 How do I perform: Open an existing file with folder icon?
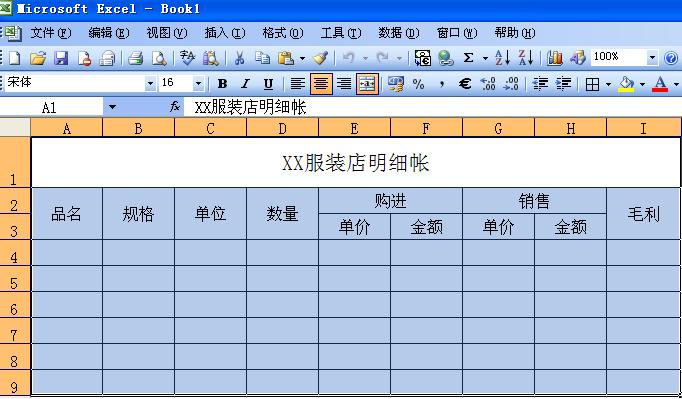pyautogui.click(x=38, y=58)
